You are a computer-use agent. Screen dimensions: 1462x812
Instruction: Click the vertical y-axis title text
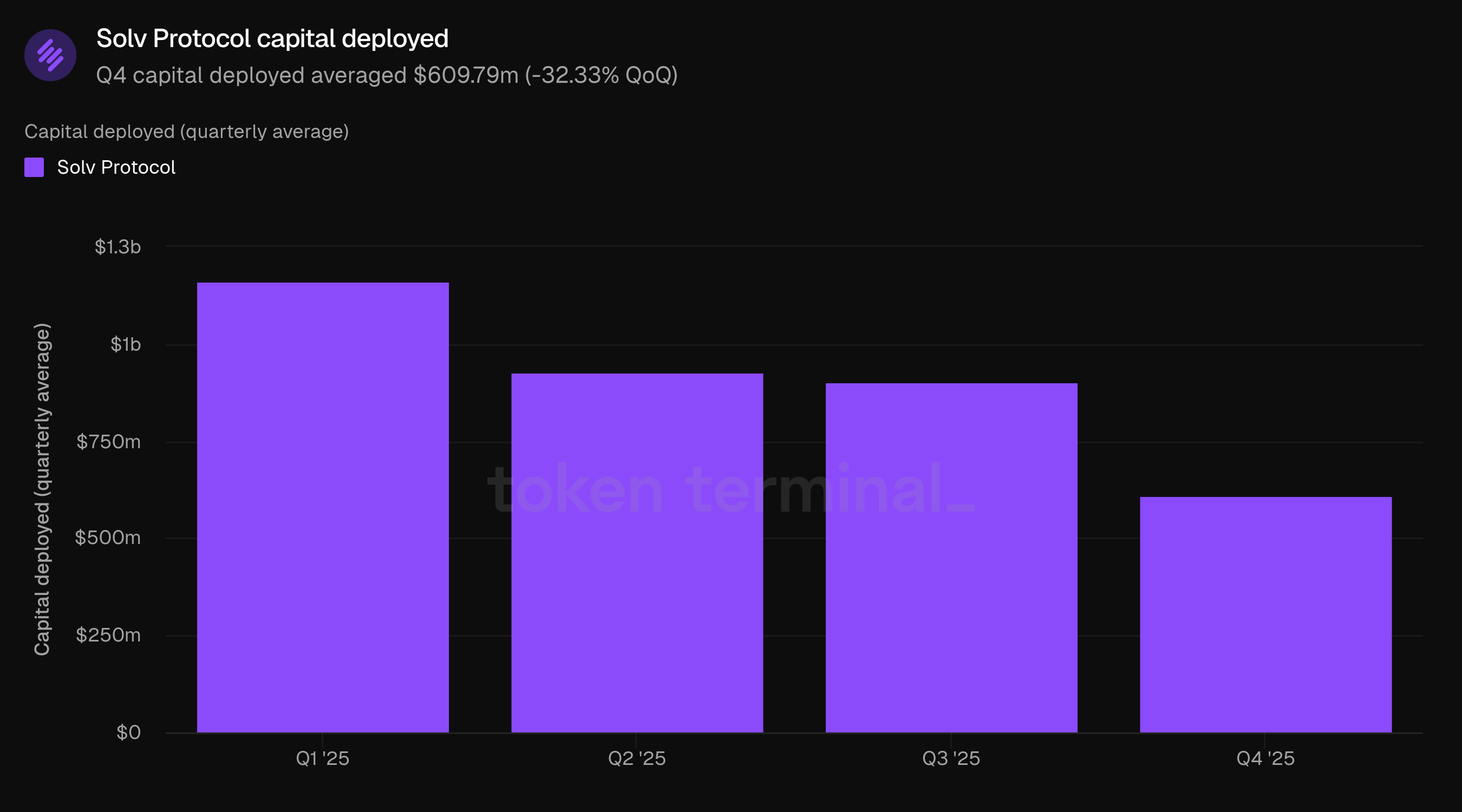pos(43,489)
